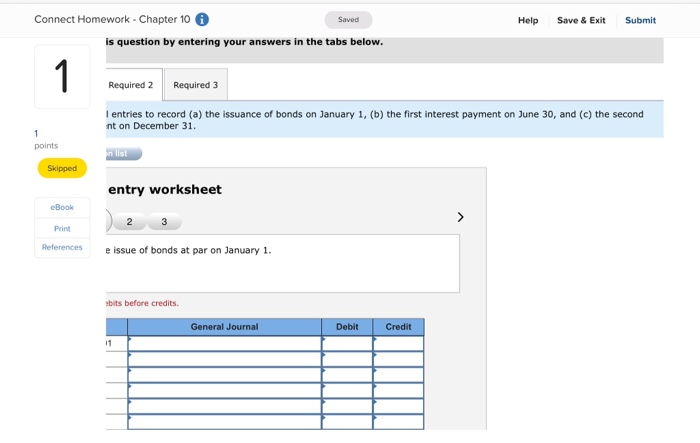Open the assignment info icon

pos(202,20)
